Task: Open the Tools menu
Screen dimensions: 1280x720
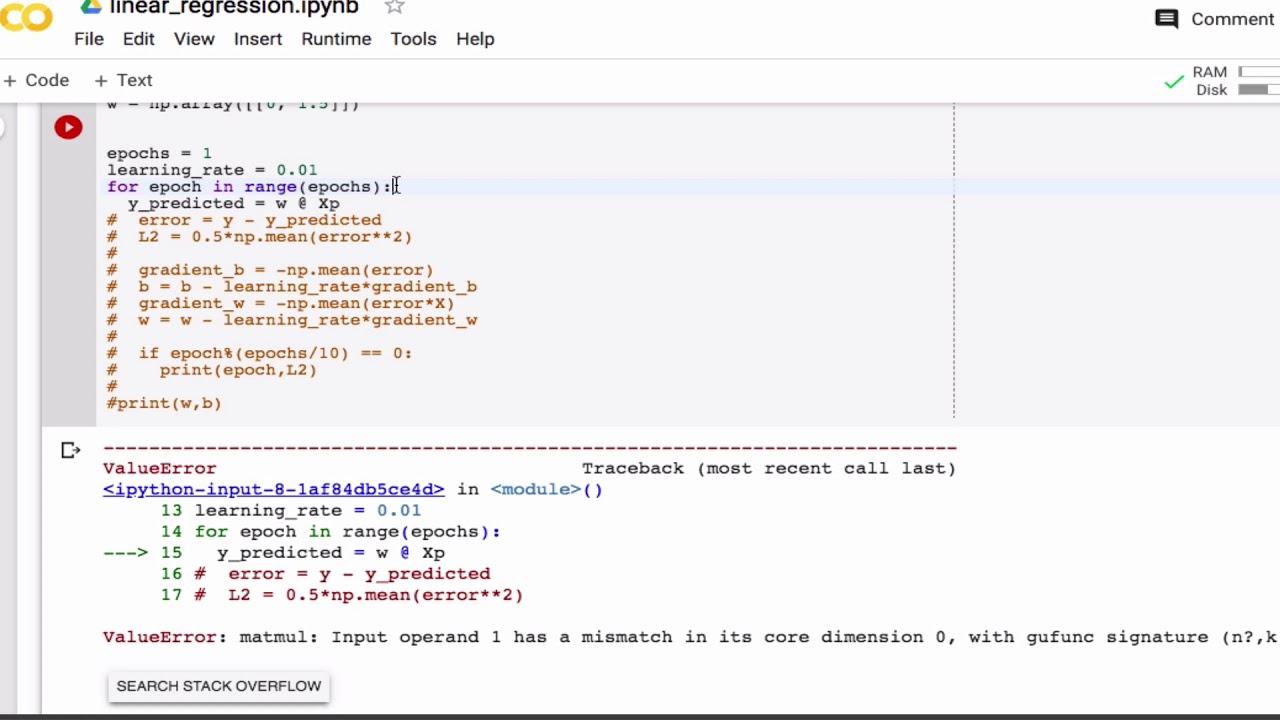Action: (x=413, y=39)
